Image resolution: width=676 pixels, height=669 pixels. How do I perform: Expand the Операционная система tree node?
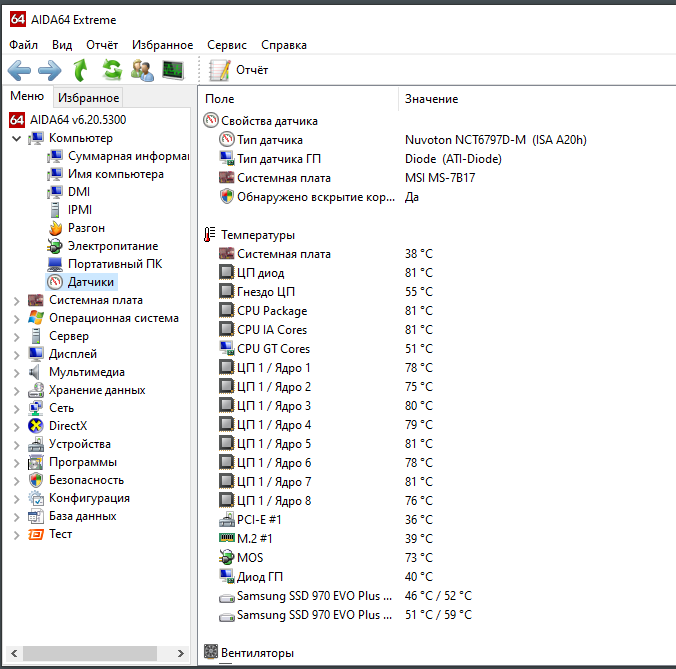tap(16, 319)
